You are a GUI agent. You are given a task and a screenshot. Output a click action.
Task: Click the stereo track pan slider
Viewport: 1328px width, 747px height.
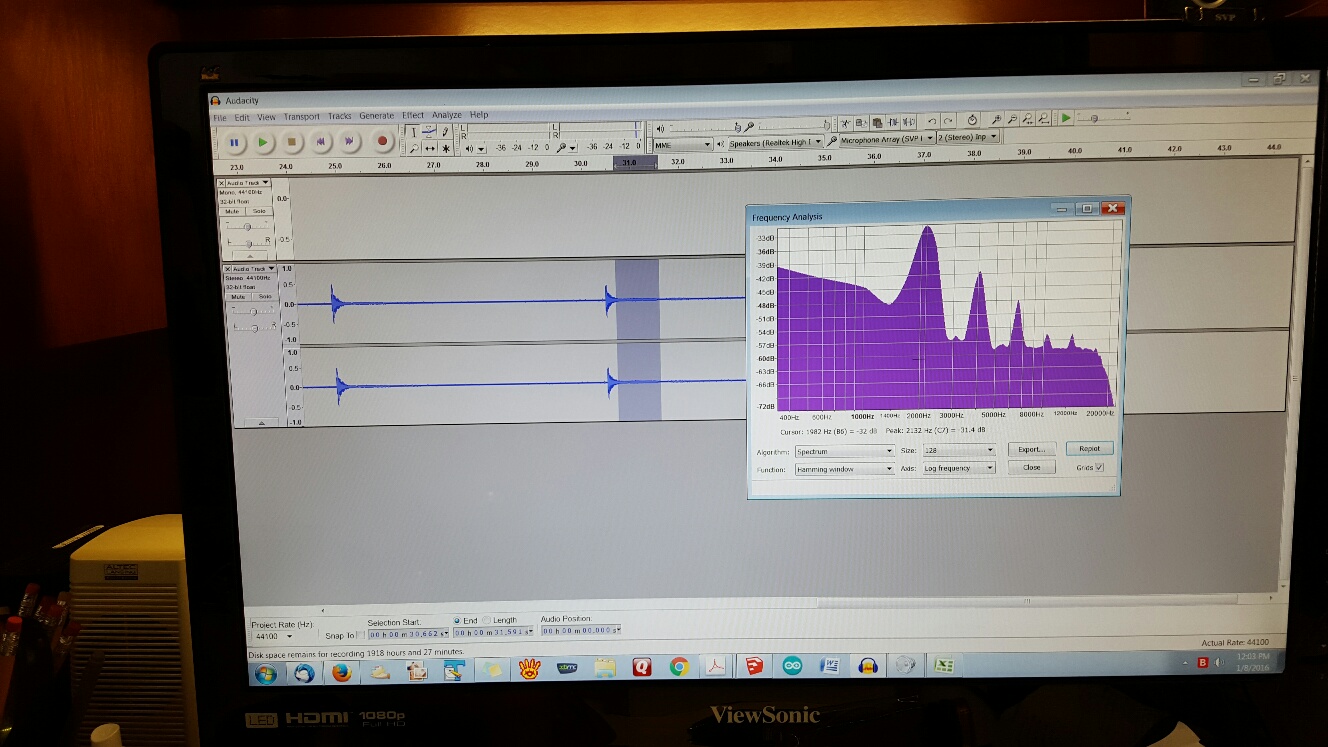253,328
